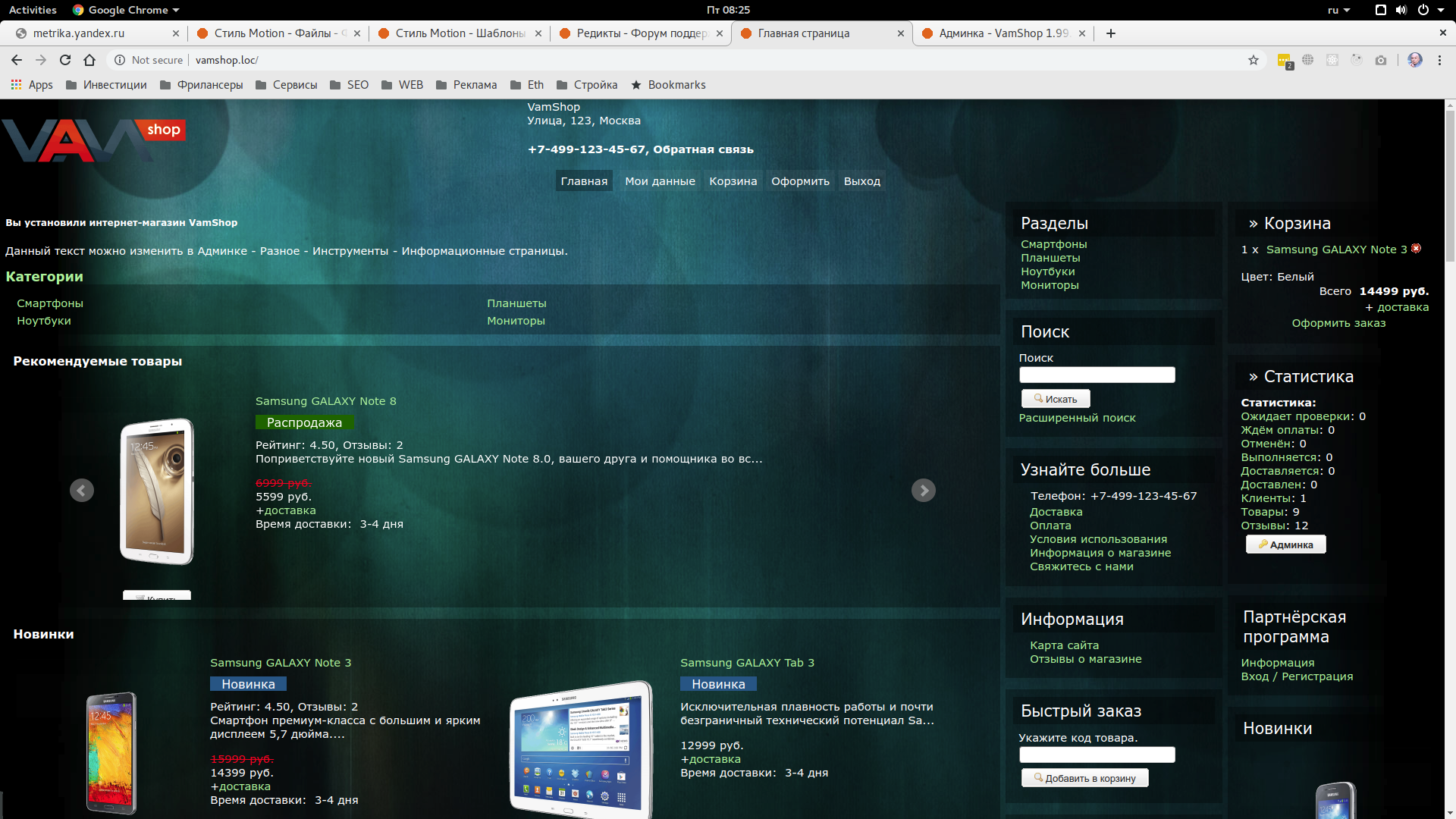1456x819 pixels.
Task: Click the quick order product code field
Action: click(1097, 755)
